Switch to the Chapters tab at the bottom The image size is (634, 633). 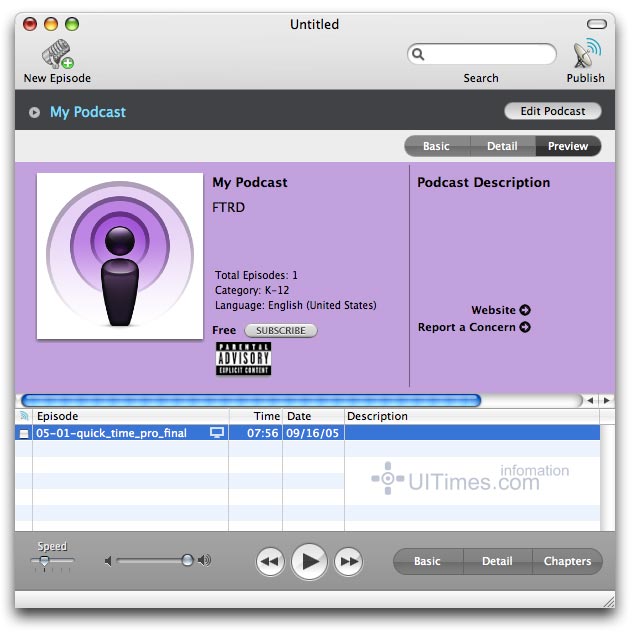tap(567, 561)
